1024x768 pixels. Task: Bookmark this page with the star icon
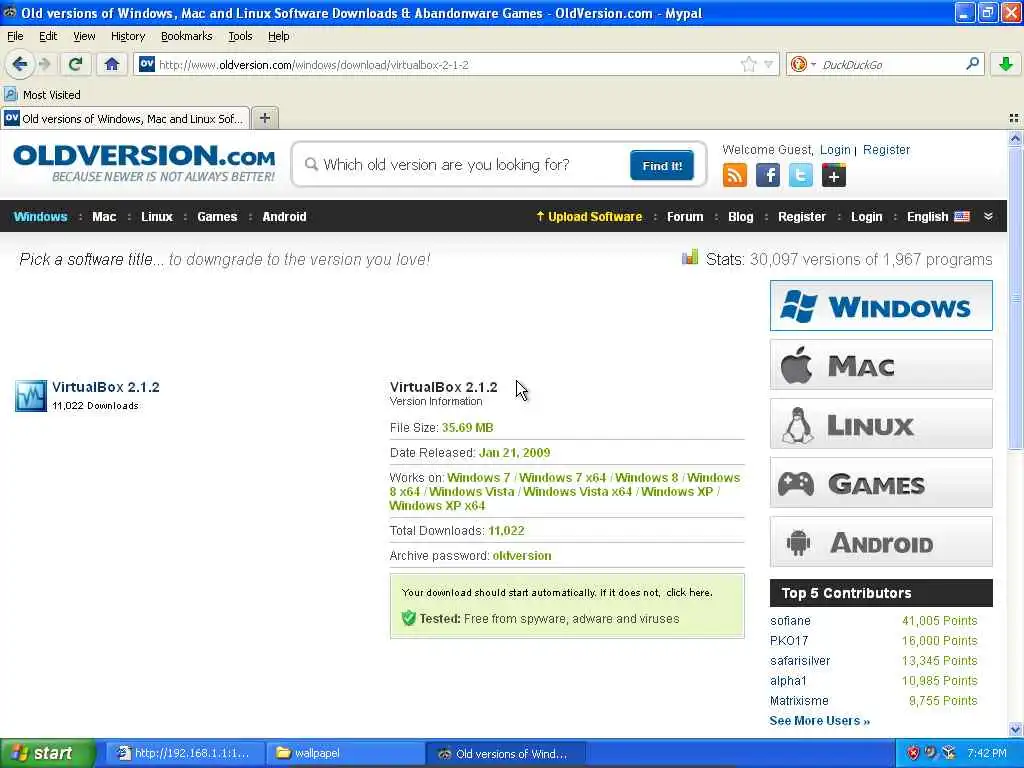748,64
